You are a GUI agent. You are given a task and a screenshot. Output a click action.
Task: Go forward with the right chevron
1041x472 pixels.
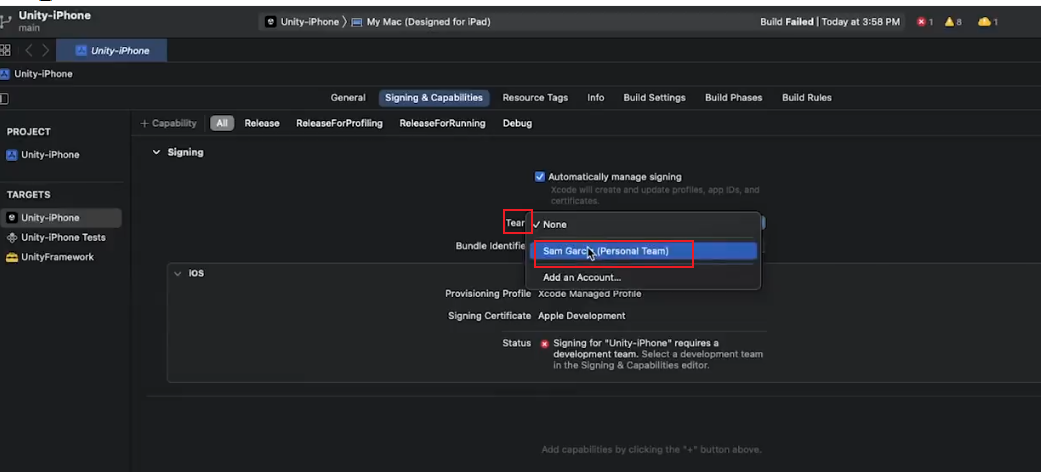click(46, 50)
